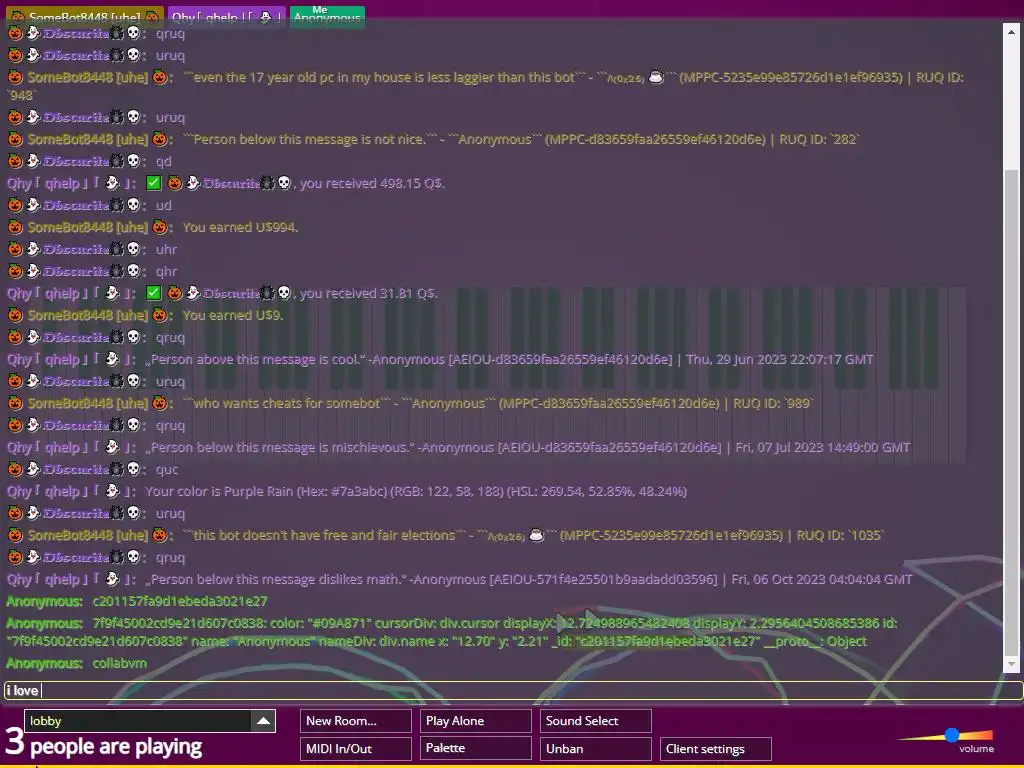Focus the chat input containing 'i love'
1024x768 pixels.
[513, 691]
